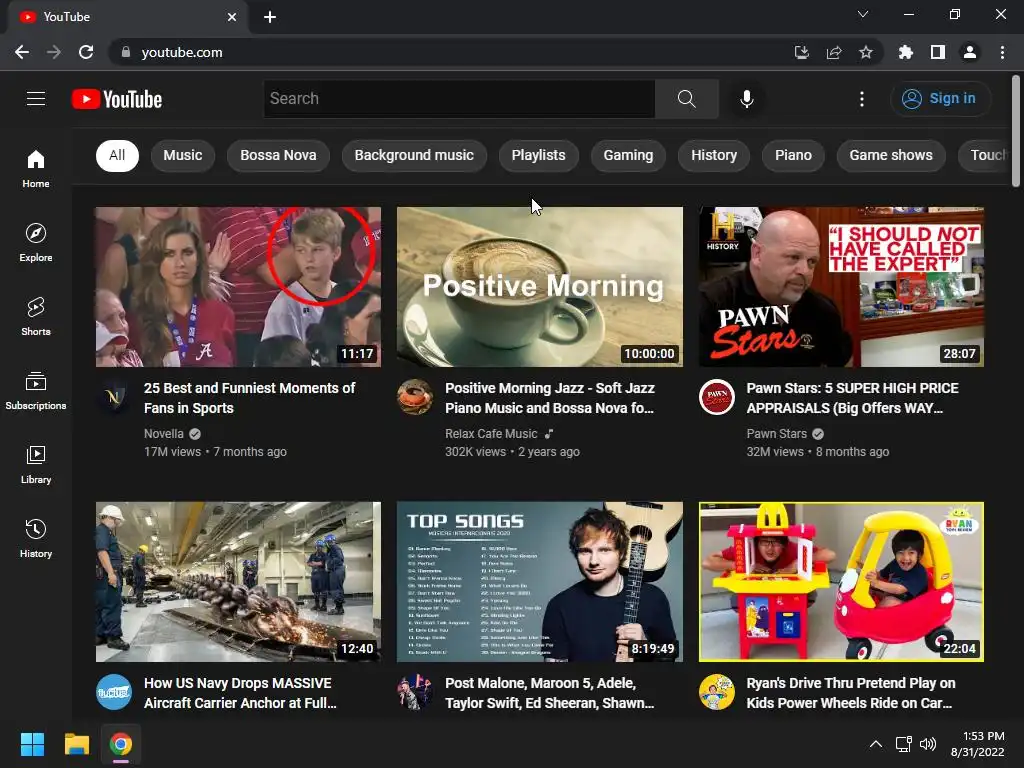This screenshot has height=768, width=1024.
Task: Click Ryan's channel avatar
Action: 716,692
